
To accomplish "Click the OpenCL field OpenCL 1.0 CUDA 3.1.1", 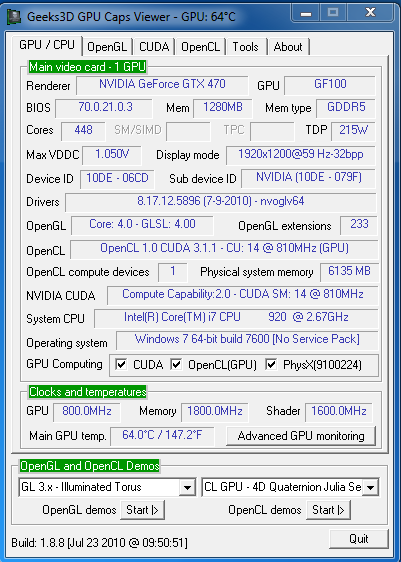I will pos(224,249).
